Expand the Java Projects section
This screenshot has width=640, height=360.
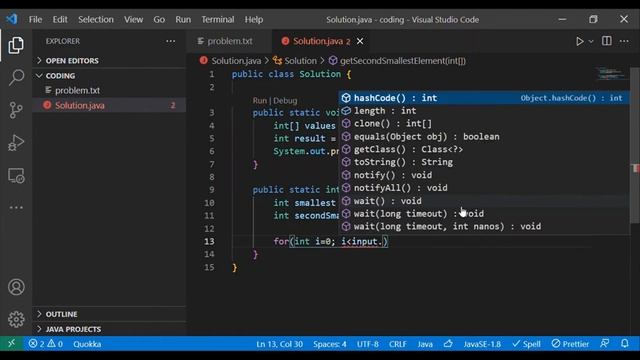pos(109,329)
